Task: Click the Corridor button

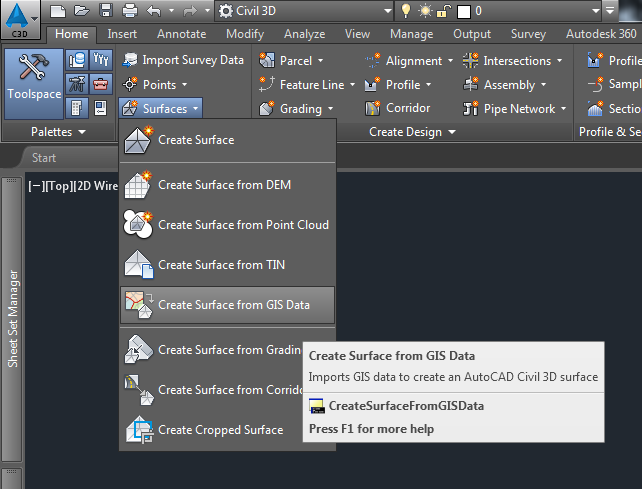Action: point(398,108)
